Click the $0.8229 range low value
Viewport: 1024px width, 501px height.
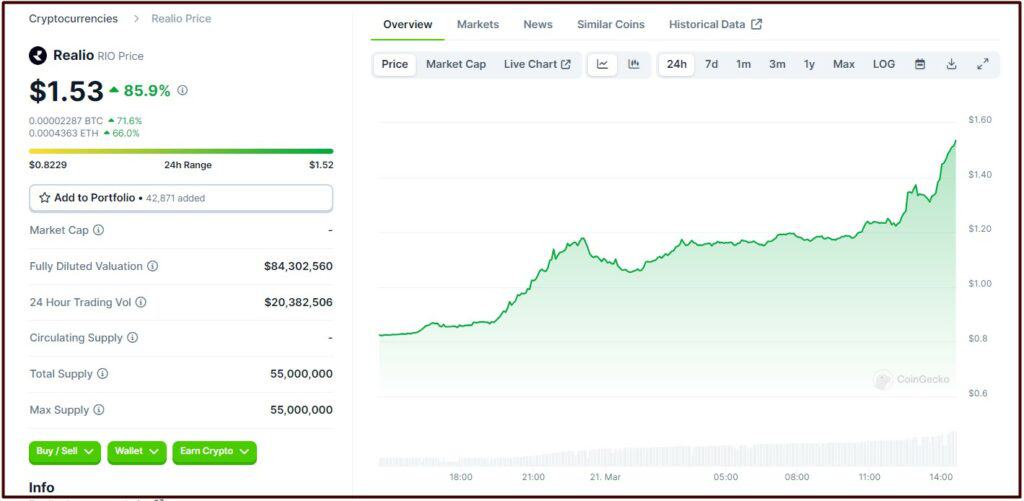pyautogui.click(x=48, y=165)
